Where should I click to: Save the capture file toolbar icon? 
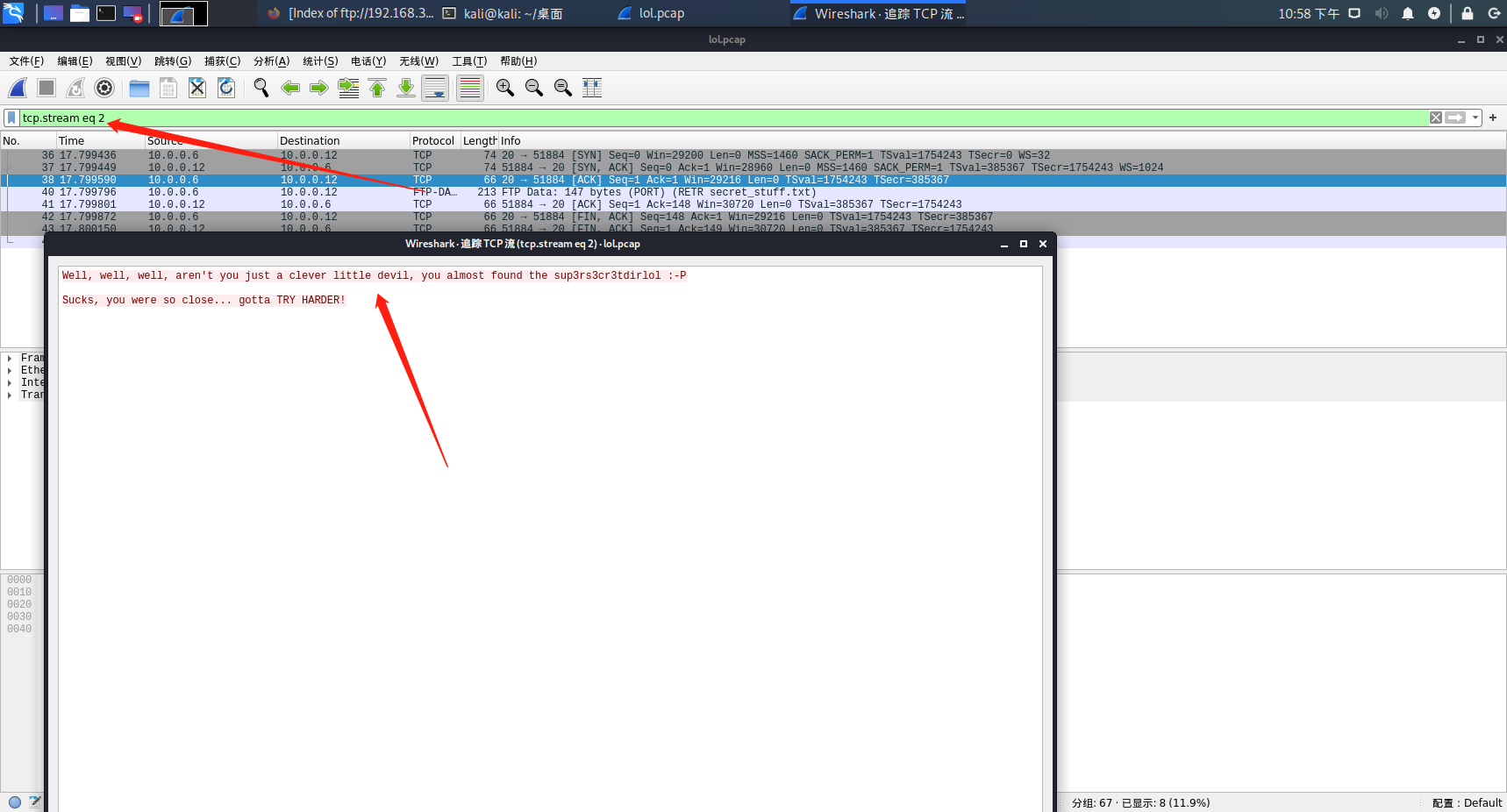pyautogui.click(x=168, y=88)
